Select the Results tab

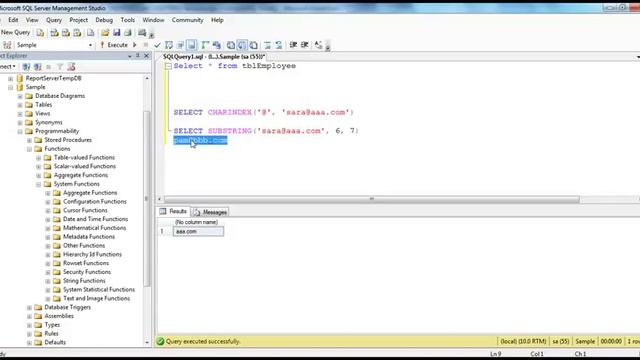[173, 211]
